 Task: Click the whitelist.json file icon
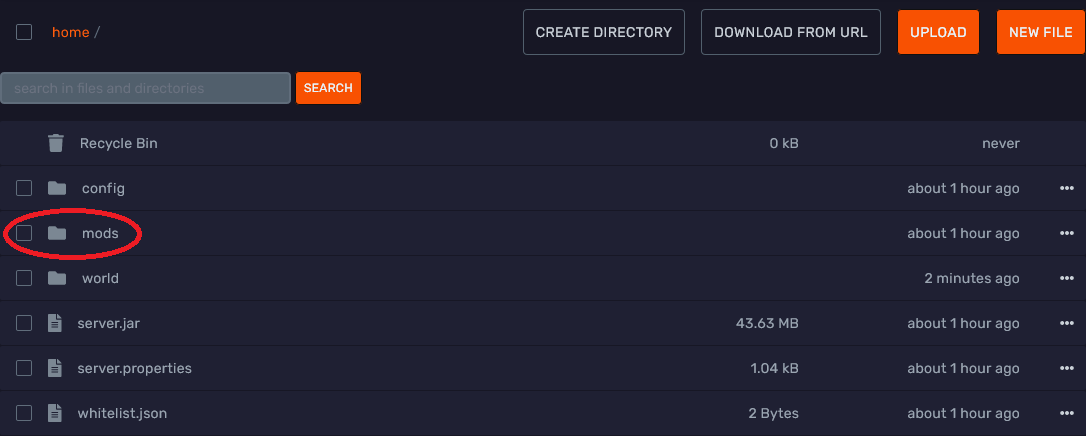(55, 413)
